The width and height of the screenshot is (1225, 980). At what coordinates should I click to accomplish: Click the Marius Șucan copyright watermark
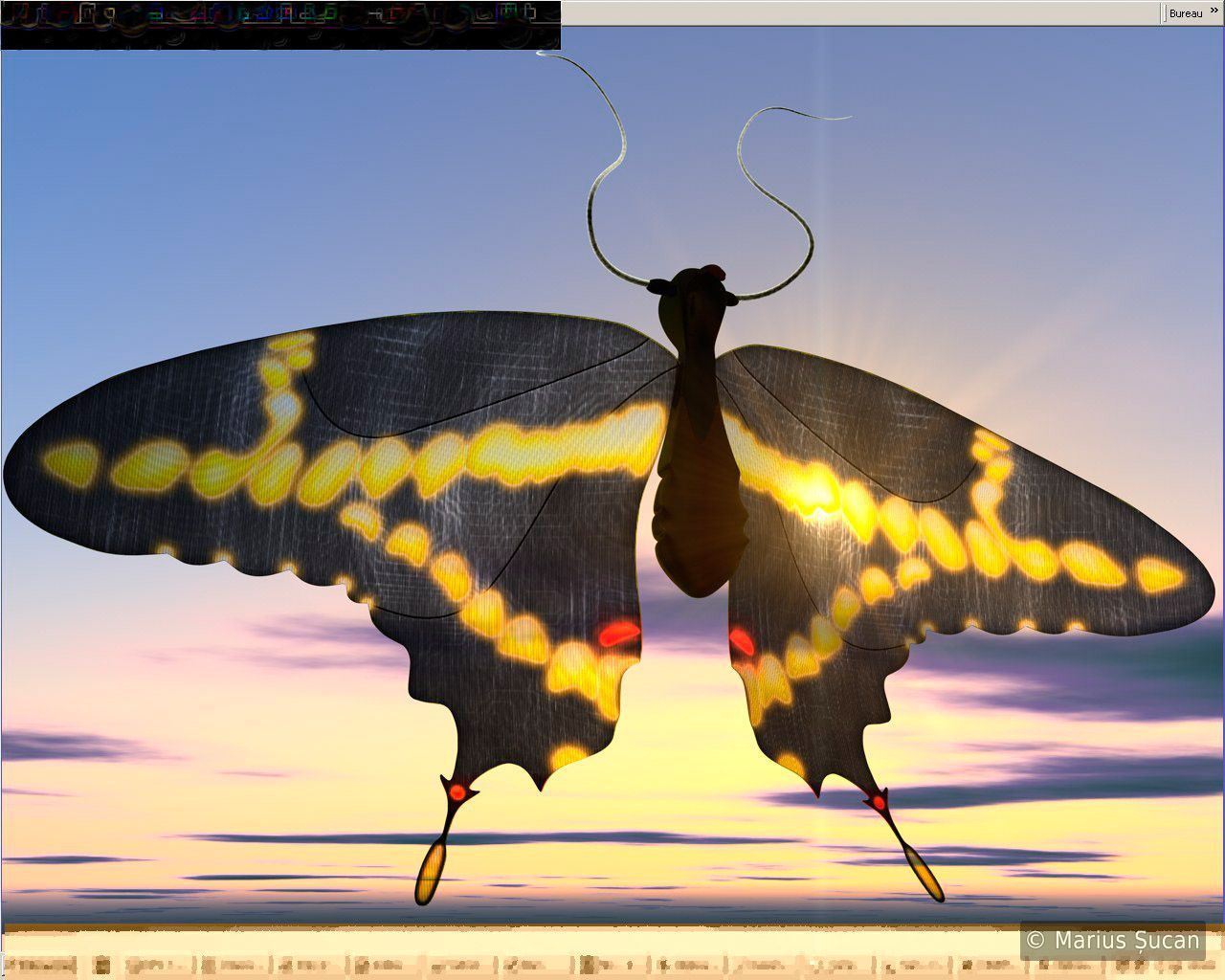click(1112, 940)
